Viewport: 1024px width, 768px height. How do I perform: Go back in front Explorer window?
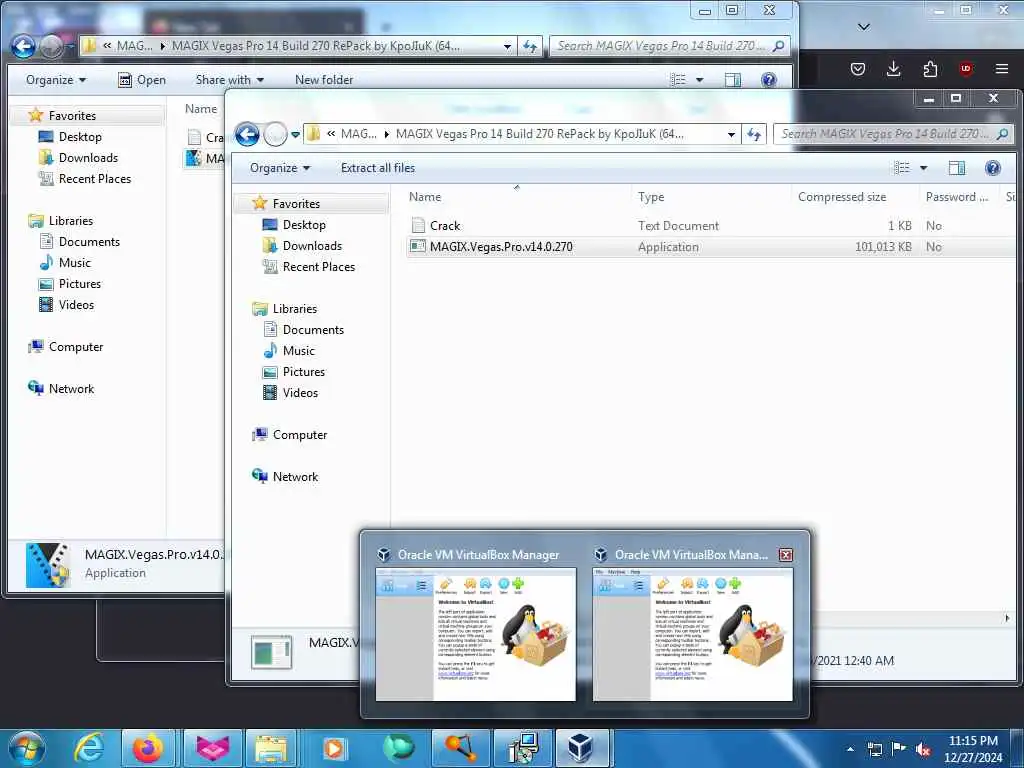pyautogui.click(x=247, y=135)
